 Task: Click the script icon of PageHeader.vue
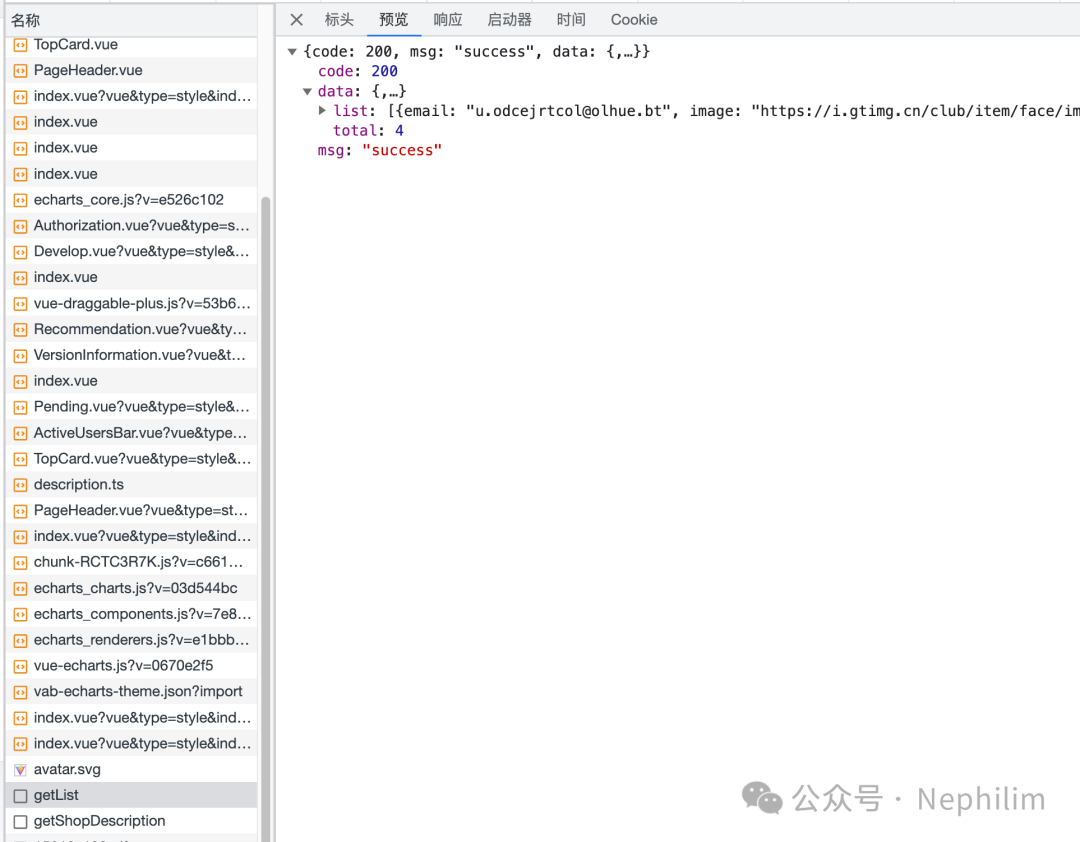click(x=21, y=71)
